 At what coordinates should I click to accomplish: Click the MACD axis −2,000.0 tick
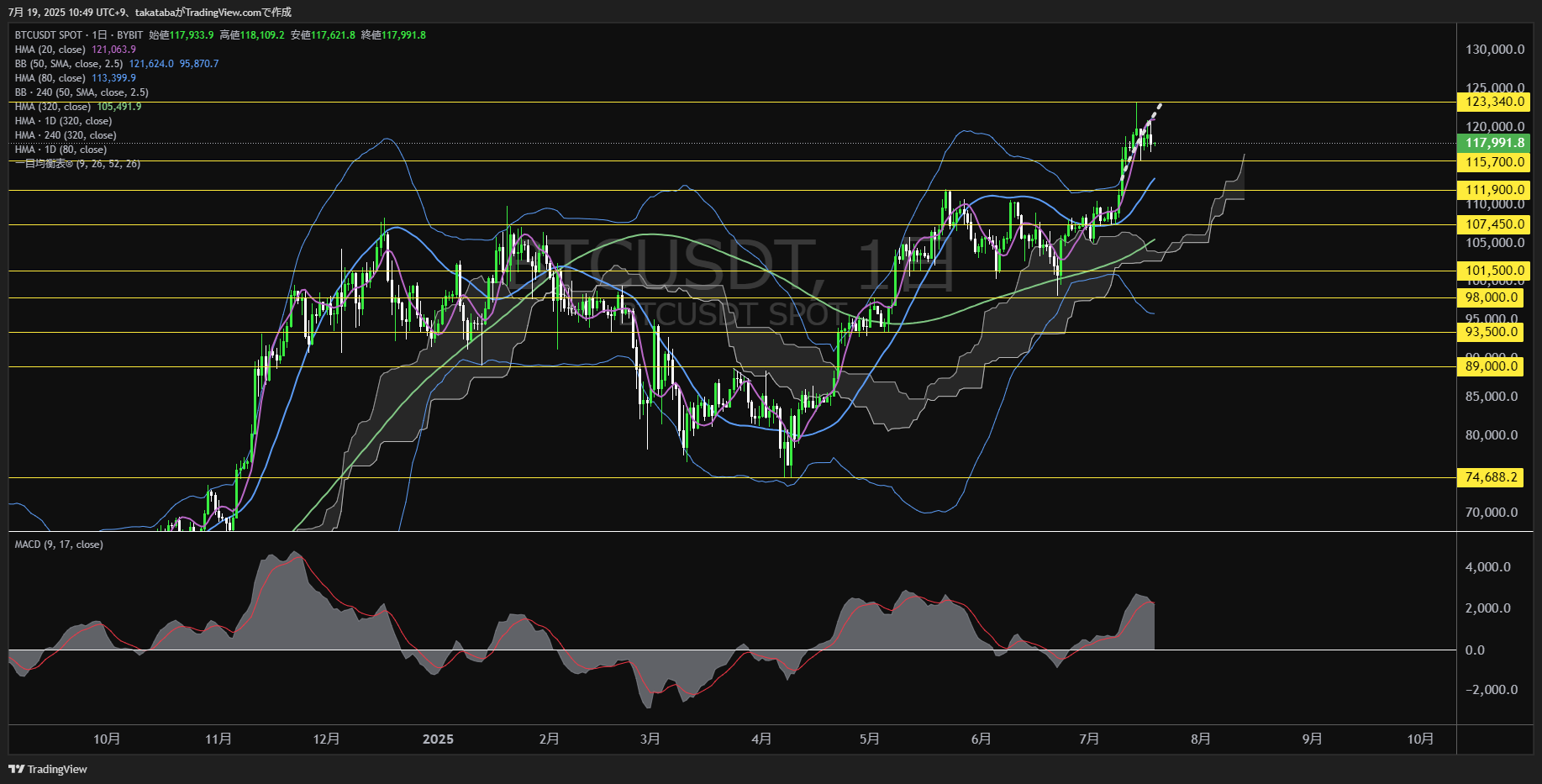click(1492, 690)
